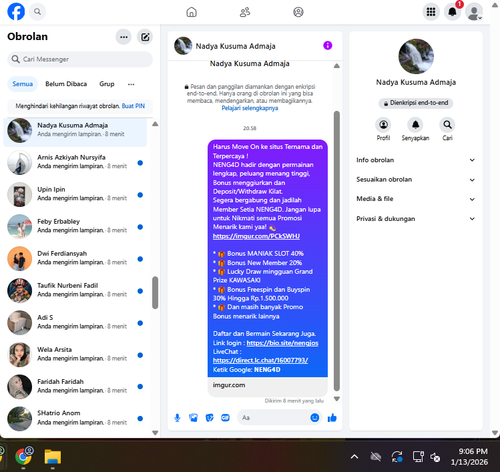Expand the Privasi & dukungan section

[x=415, y=219]
